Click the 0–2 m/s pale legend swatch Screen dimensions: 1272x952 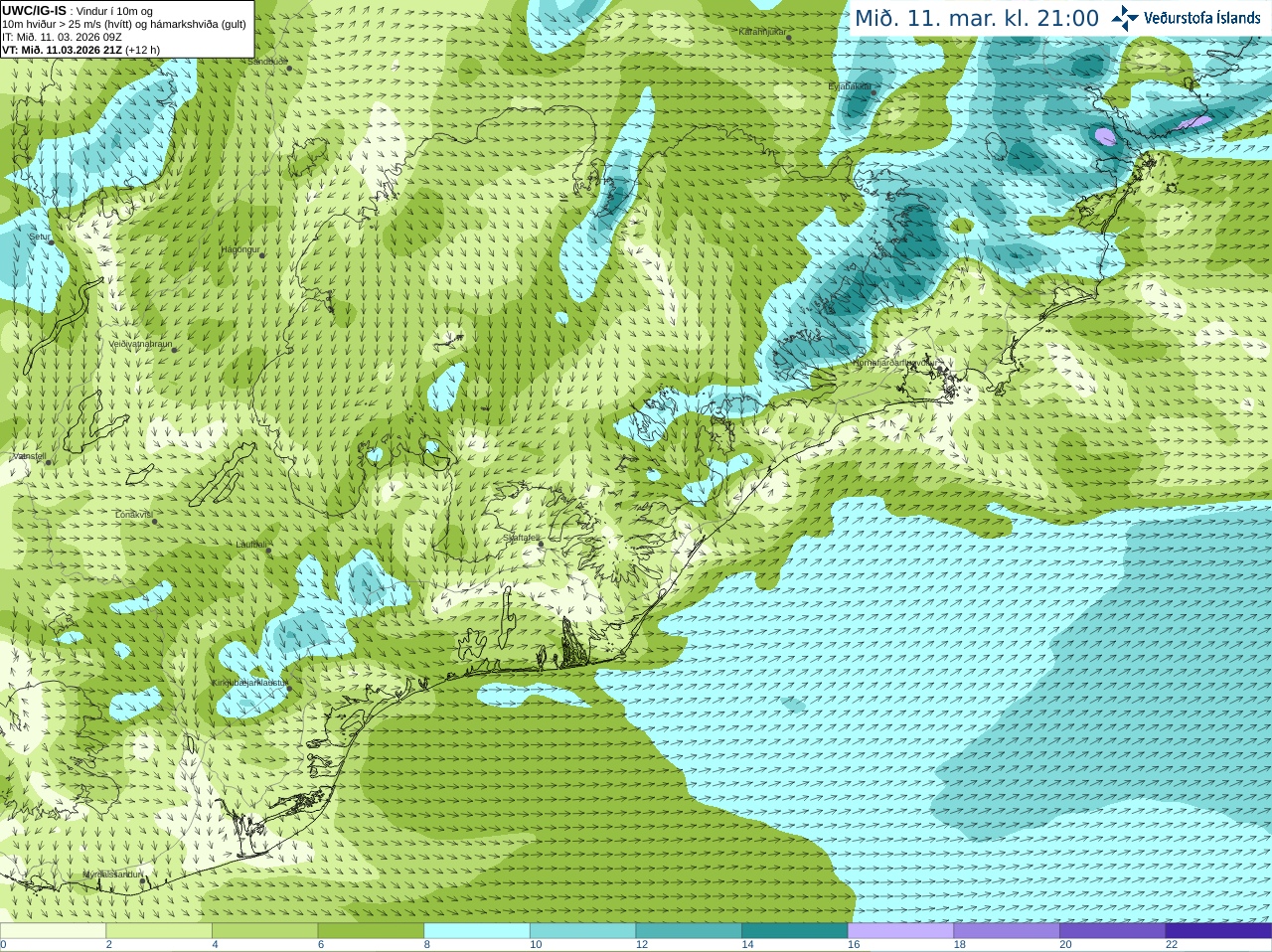tap(53, 931)
